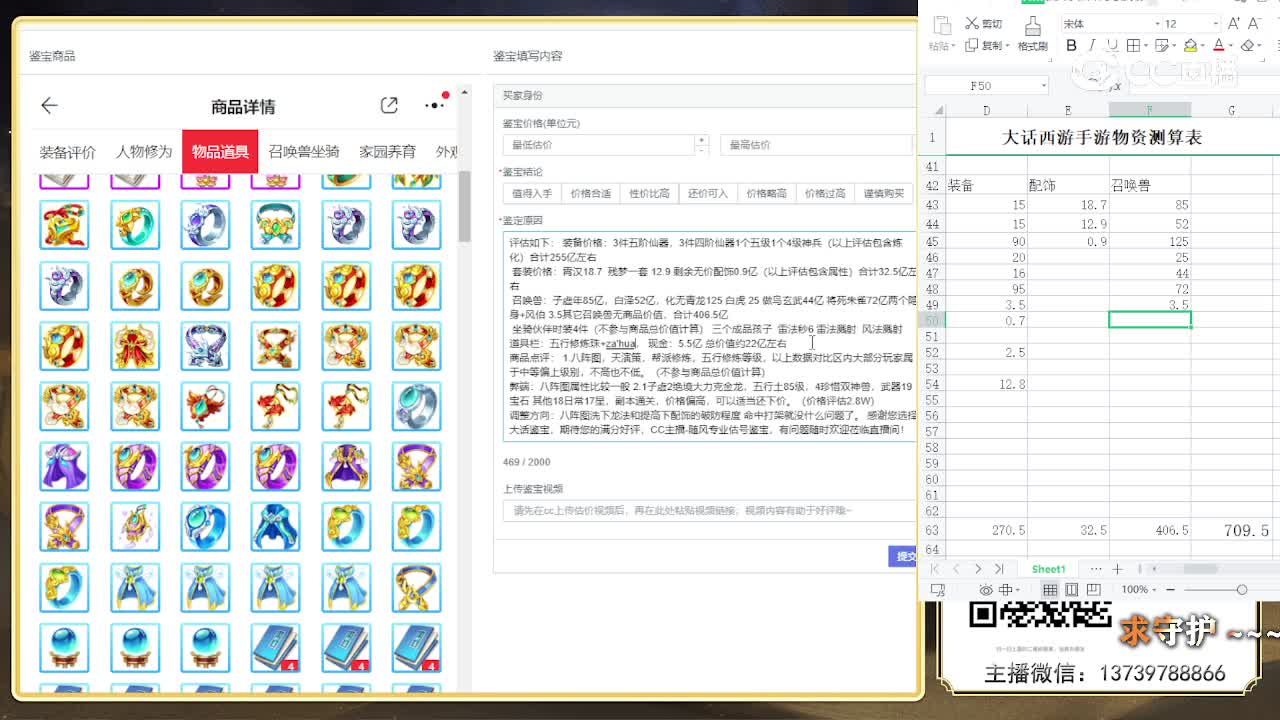Click the add new worksheet plus icon

point(1117,568)
